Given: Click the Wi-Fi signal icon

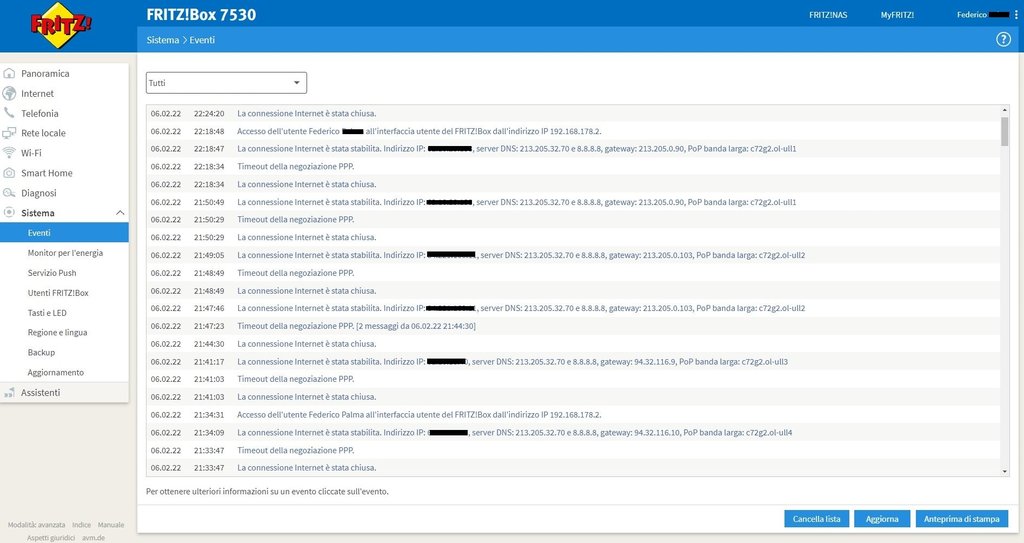Looking at the screenshot, I should (9, 153).
